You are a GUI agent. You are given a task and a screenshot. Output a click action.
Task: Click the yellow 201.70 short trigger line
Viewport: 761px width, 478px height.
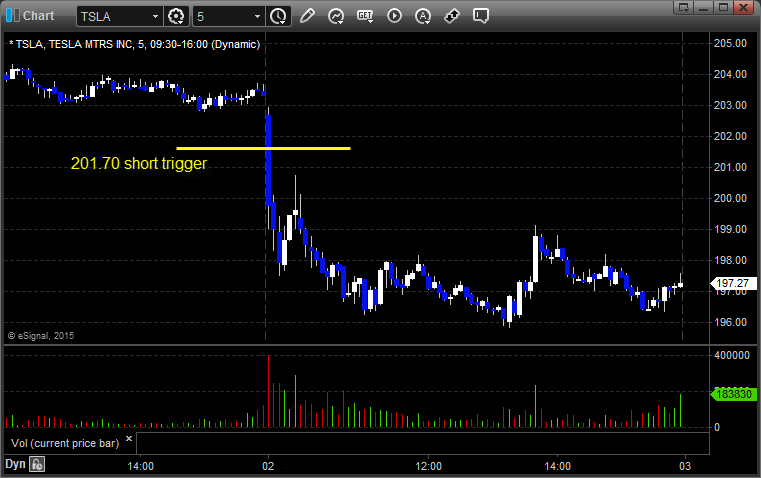pos(263,148)
